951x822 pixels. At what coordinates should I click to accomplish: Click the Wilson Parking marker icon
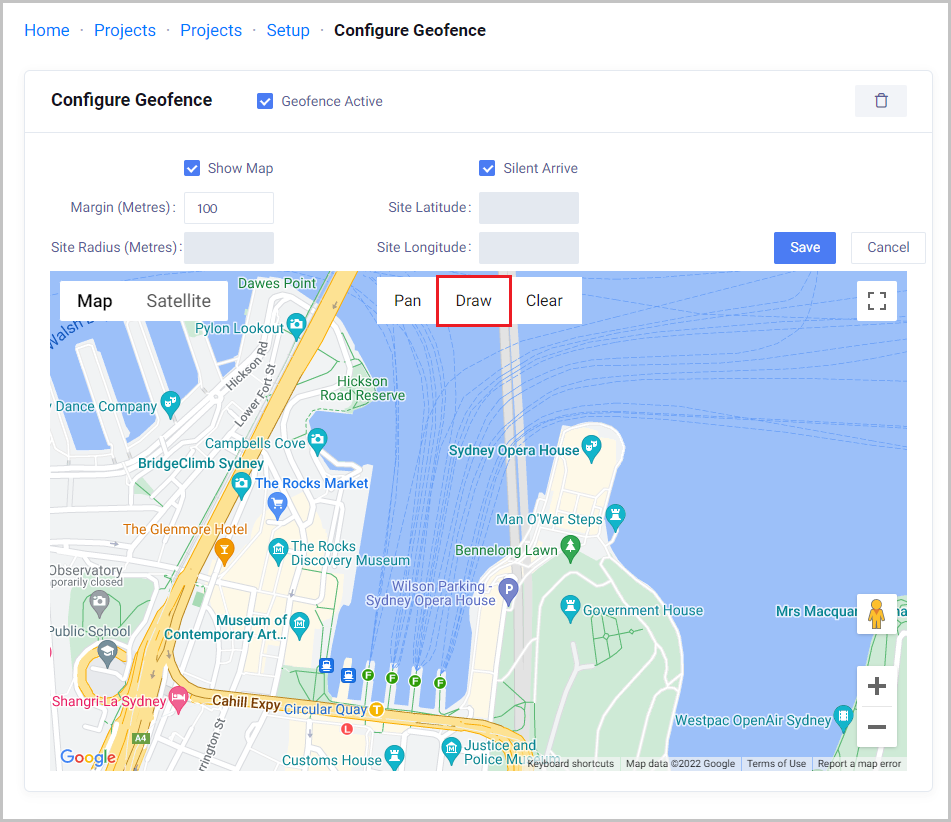(x=509, y=590)
